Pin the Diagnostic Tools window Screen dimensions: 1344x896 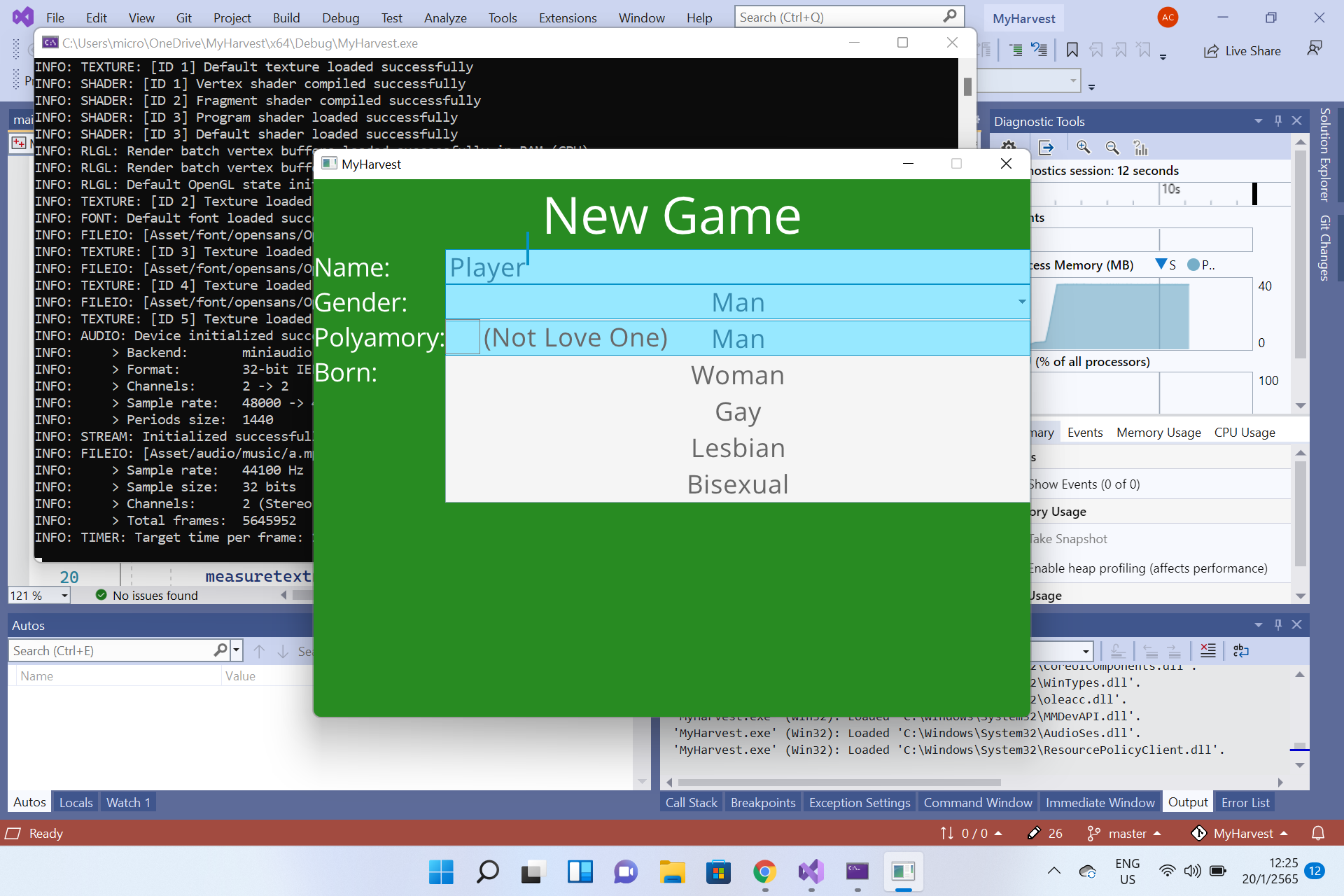(1278, 120)
